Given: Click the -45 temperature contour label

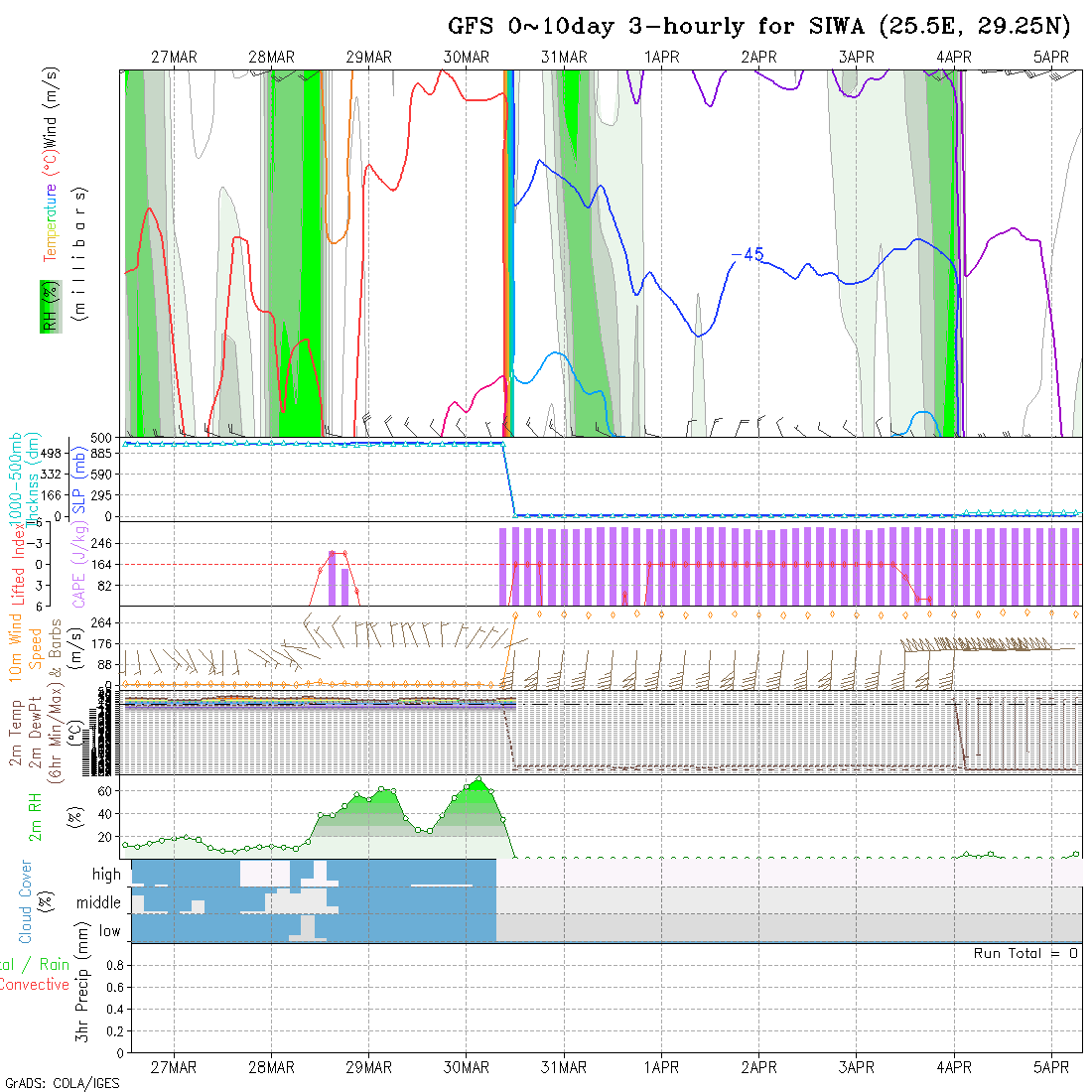Looking at the screenshot, I should [747, 255].
